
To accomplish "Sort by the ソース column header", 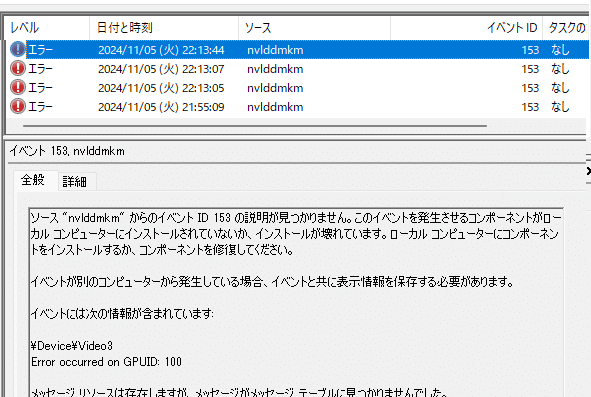I will (314, 28).
